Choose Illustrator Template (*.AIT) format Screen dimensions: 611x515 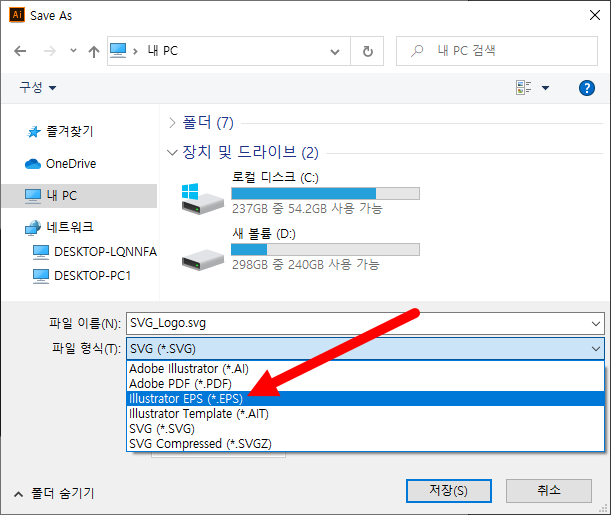pyautogui.click(x=365, y=414)
